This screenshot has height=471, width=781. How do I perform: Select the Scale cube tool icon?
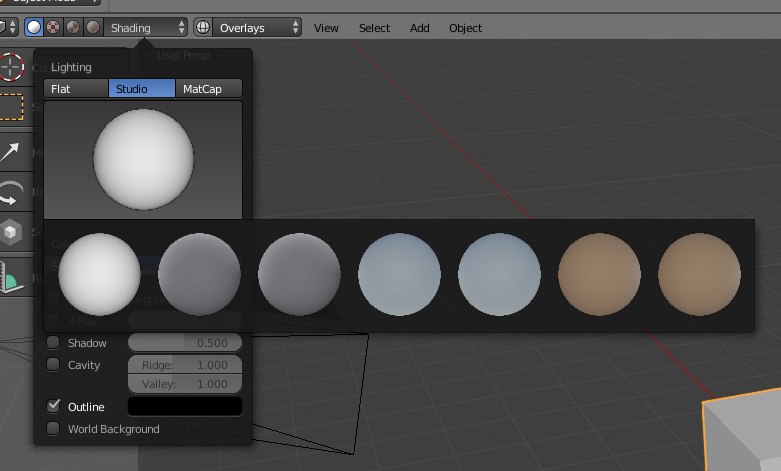coord(11,232)
